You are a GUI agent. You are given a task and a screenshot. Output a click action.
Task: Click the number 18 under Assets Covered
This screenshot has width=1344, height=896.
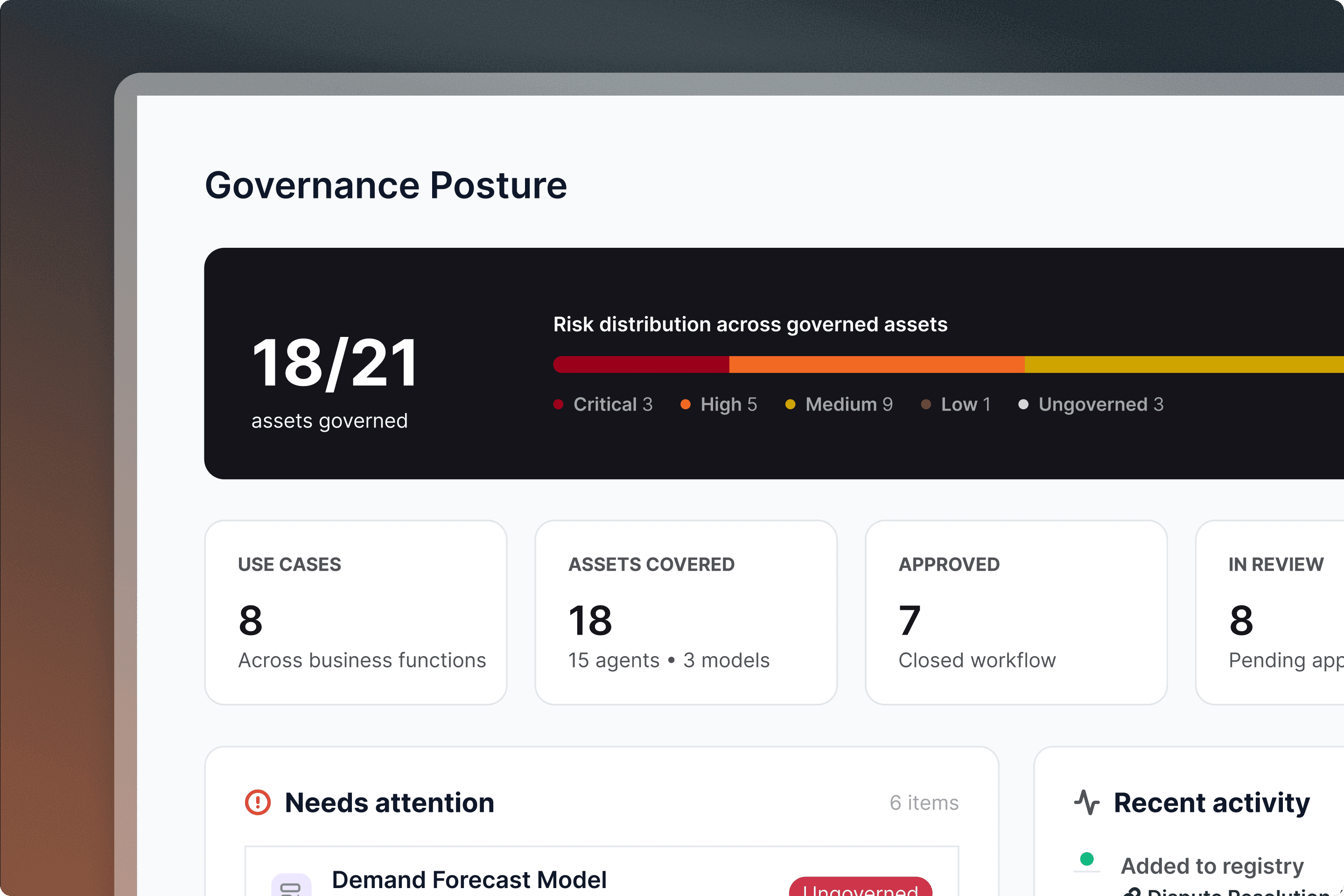tap(590, 621)
